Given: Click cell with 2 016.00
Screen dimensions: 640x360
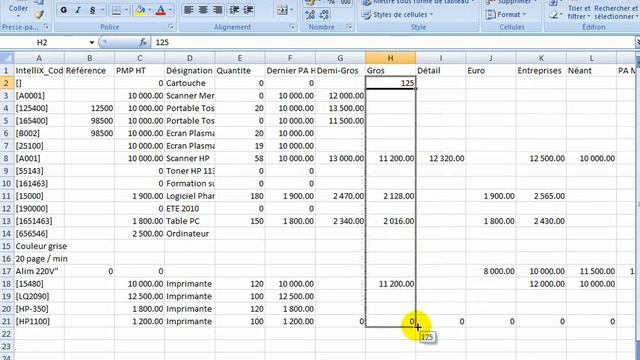Looking at the screenshot, I should (391, 221).
